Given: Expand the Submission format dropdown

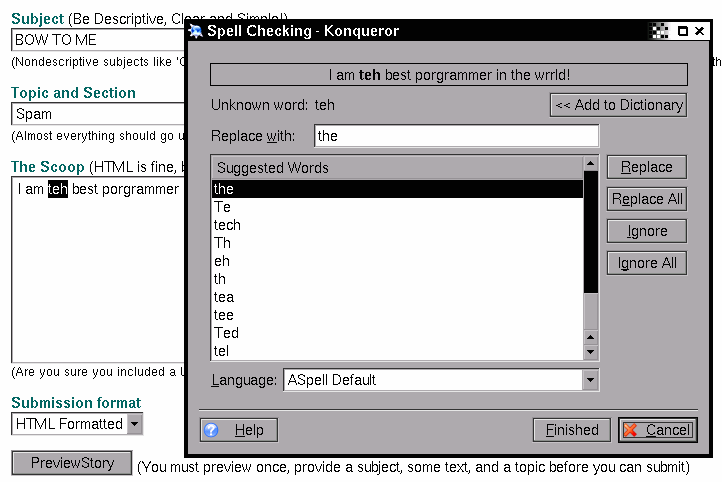Looking at the screenshot, I should (135, 424).
